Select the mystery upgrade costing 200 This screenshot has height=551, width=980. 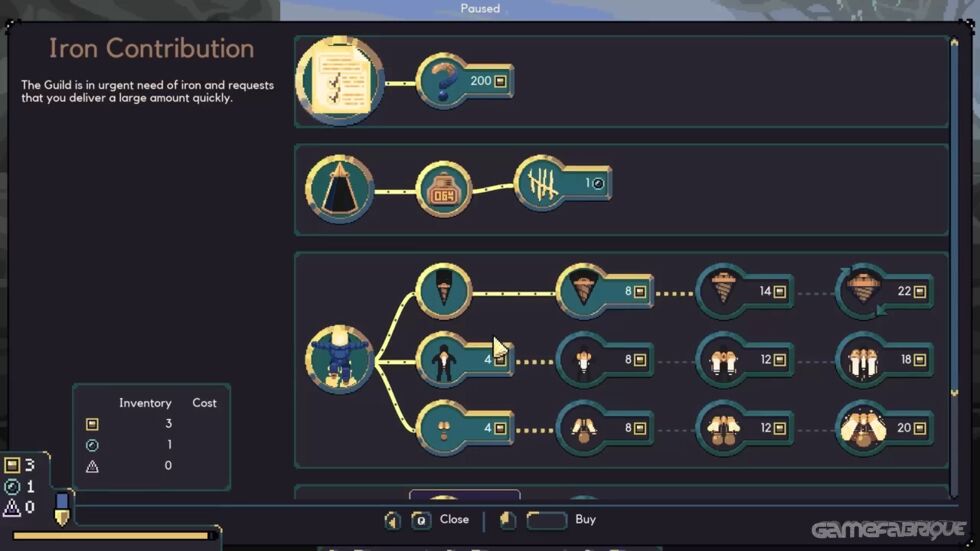point(464,81)
